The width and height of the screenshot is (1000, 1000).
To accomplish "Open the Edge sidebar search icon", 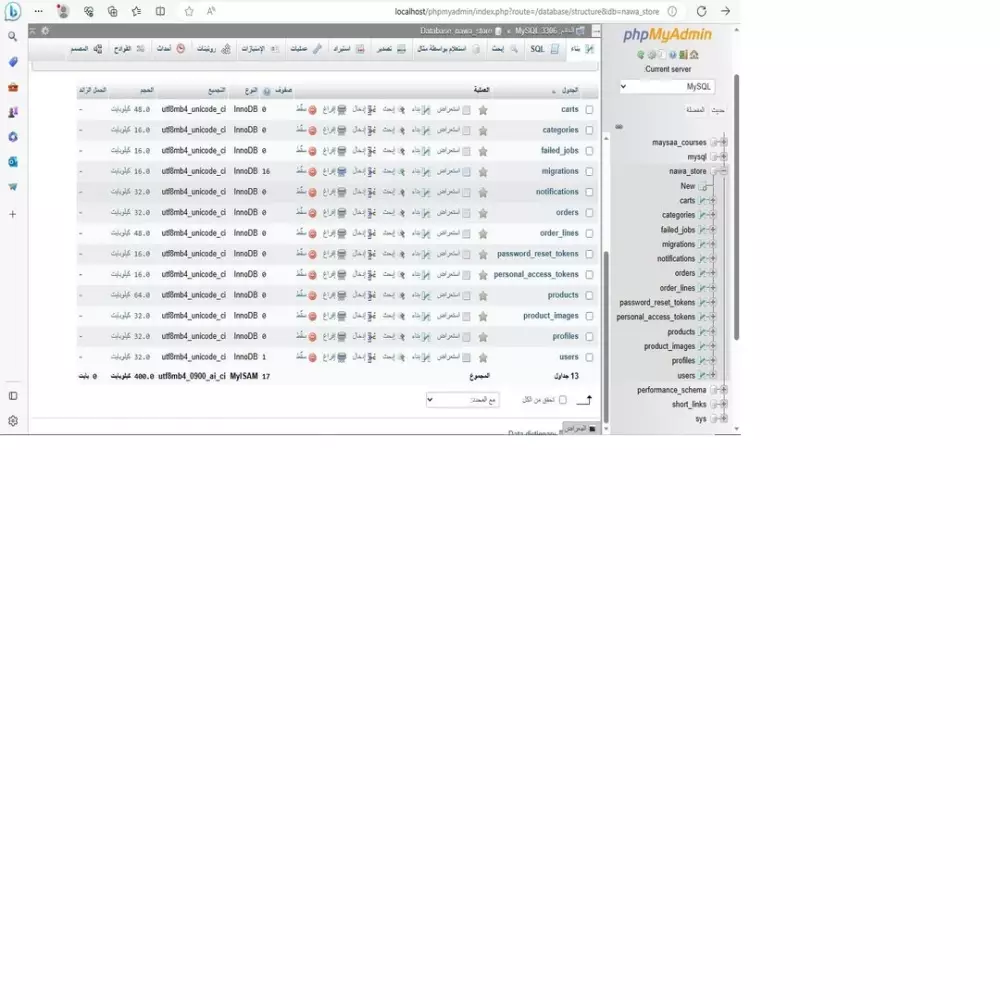I will coord(13,36).
